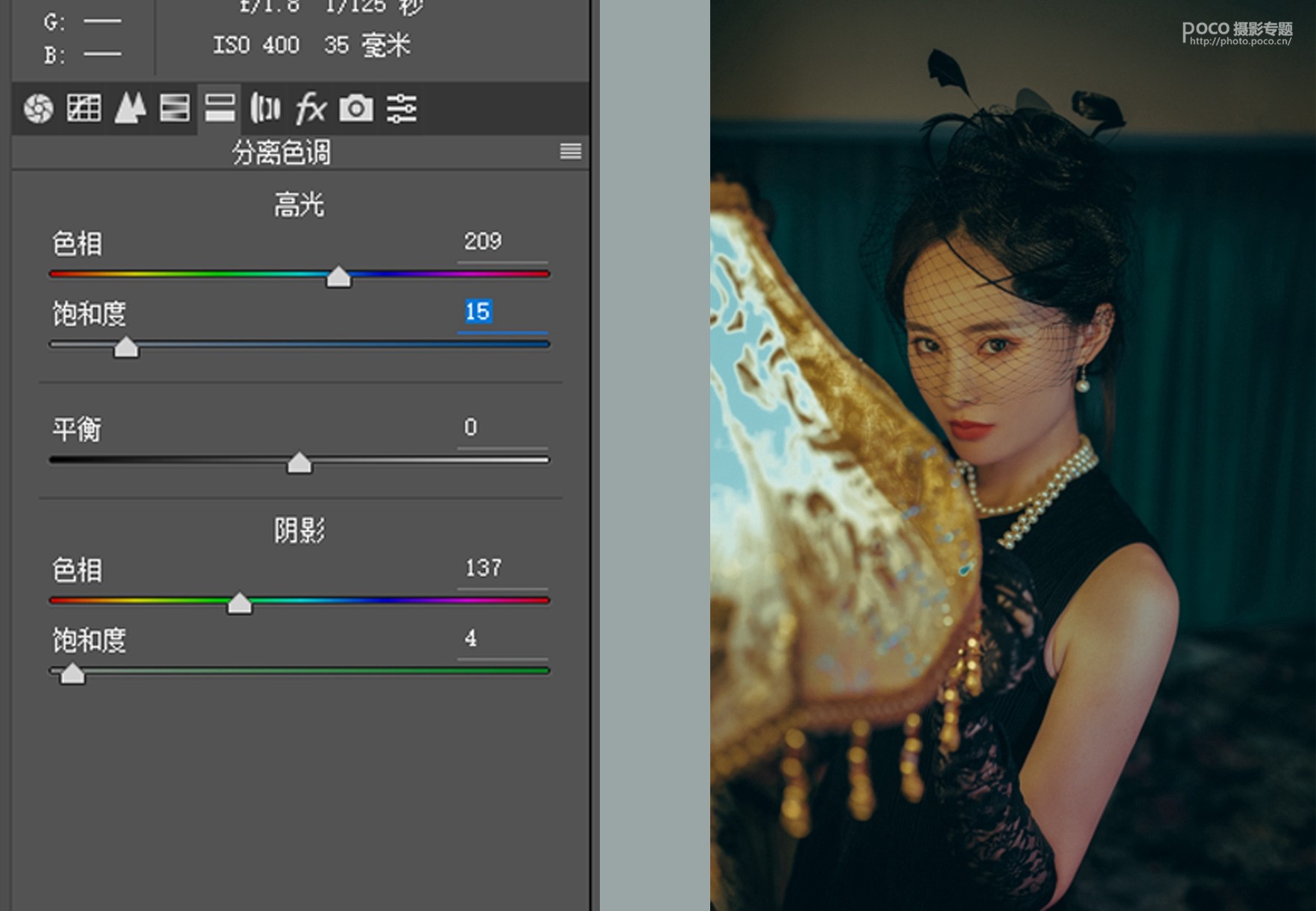Viewport: 1316px width, 911px height.
Task: Open the Effects (fx) panel icon
Action: point(311,109)
